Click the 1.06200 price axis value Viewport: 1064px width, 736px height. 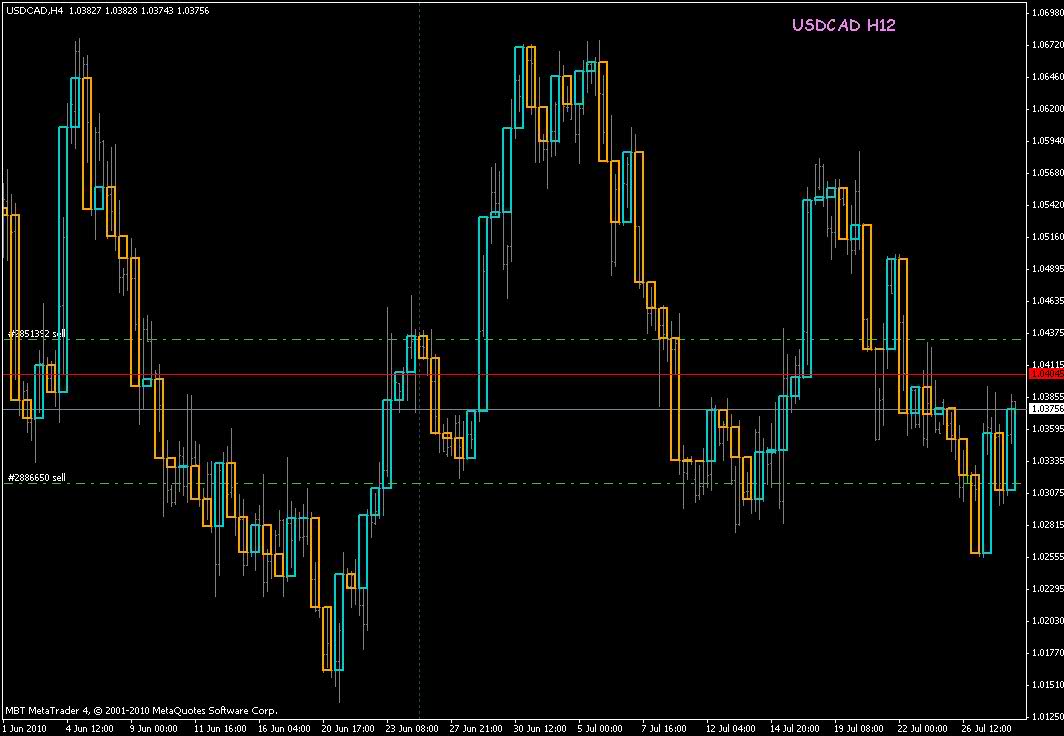(x=1047, y=108)
